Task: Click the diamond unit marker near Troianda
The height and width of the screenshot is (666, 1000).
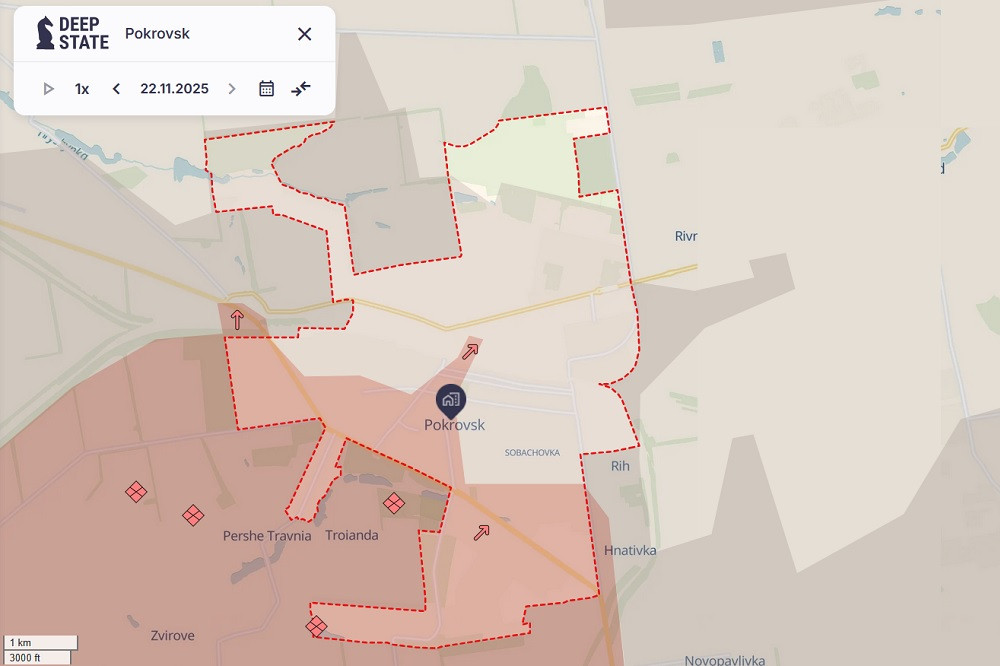Action: click(394, 503)
